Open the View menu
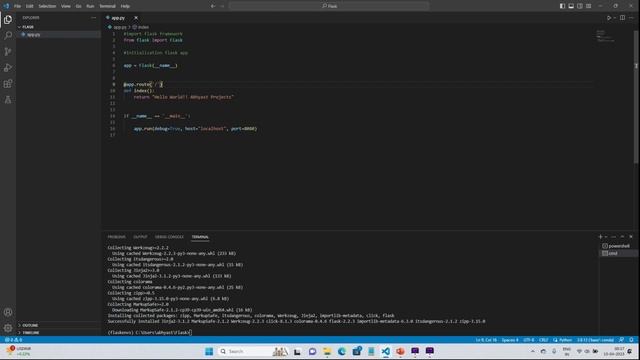640x360 pixels. 66,6
